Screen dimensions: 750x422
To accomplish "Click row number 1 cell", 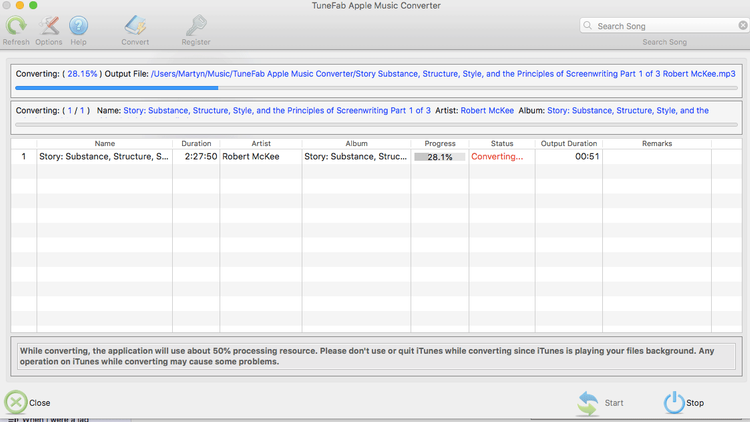I will coord(23,156).
